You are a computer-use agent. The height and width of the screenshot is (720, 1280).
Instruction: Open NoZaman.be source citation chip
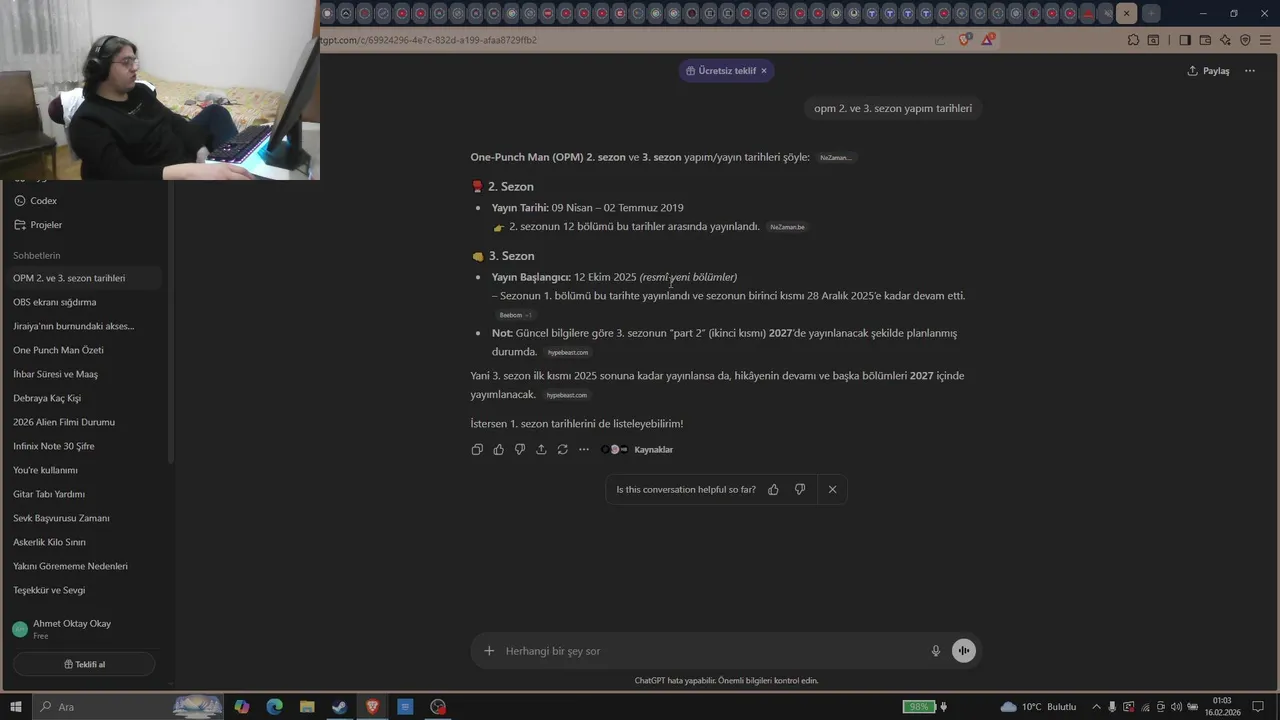(787, 227)
